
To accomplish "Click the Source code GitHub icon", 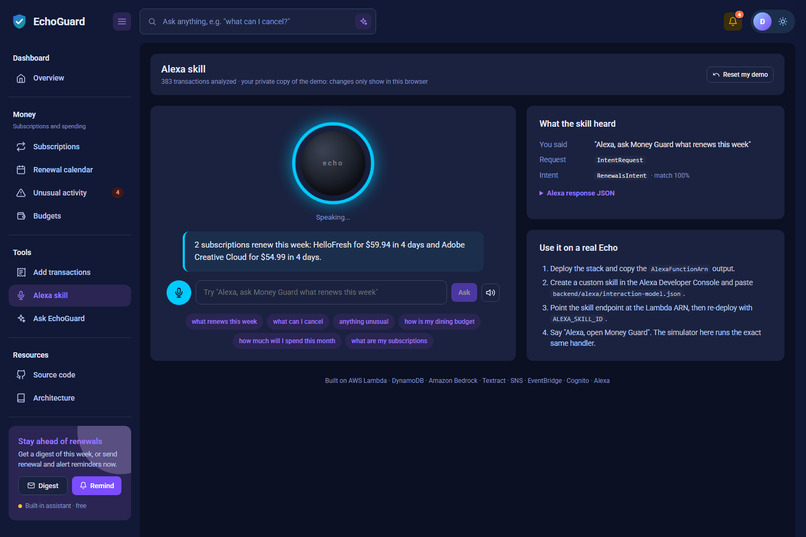I will click(x=21, y=375).
